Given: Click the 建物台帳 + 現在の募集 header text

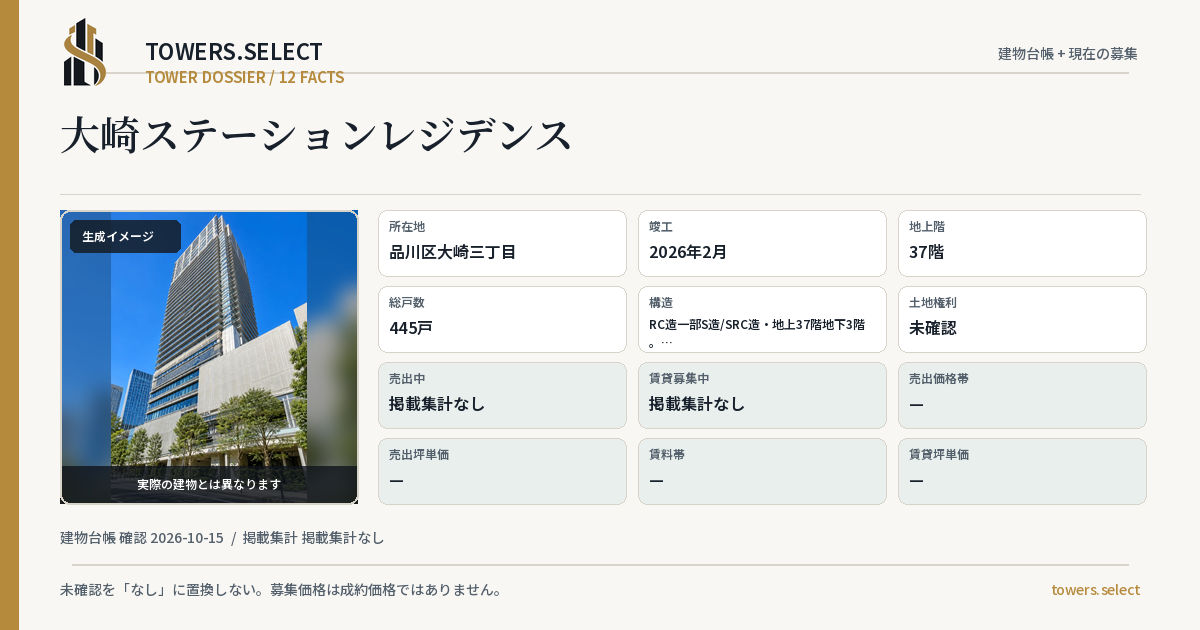Looking at the screenshot, I should (x=1068, y=53).
